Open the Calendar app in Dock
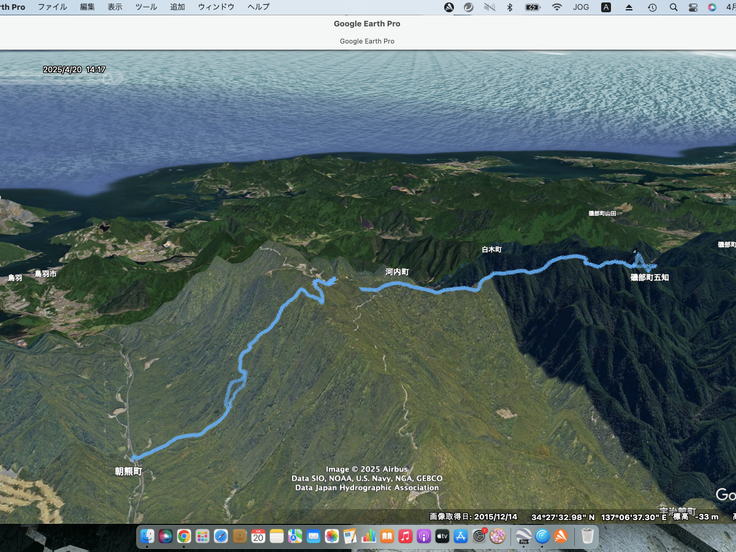736x552 pixels. click(258, 536)
